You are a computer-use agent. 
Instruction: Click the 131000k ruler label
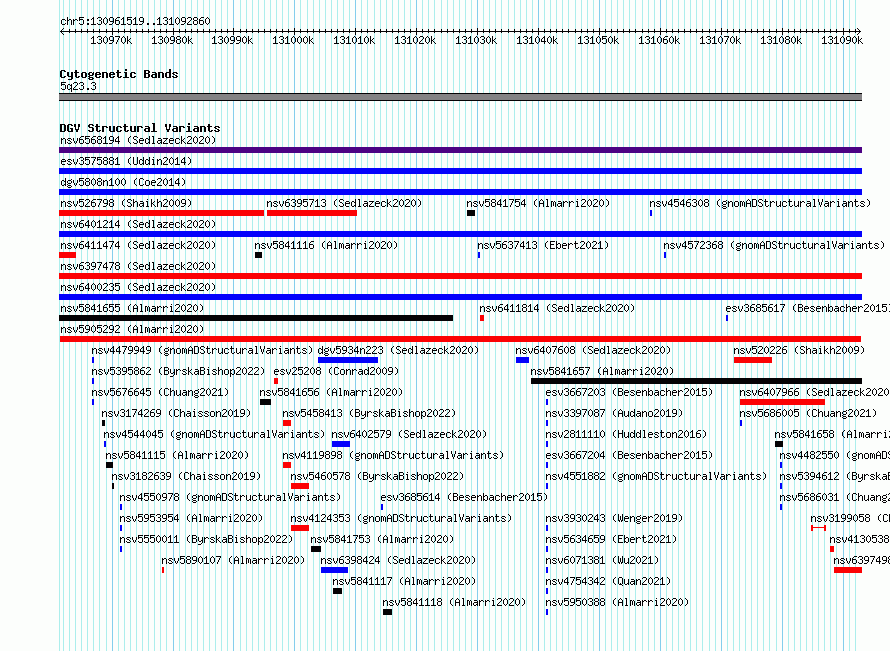(293, 40)
